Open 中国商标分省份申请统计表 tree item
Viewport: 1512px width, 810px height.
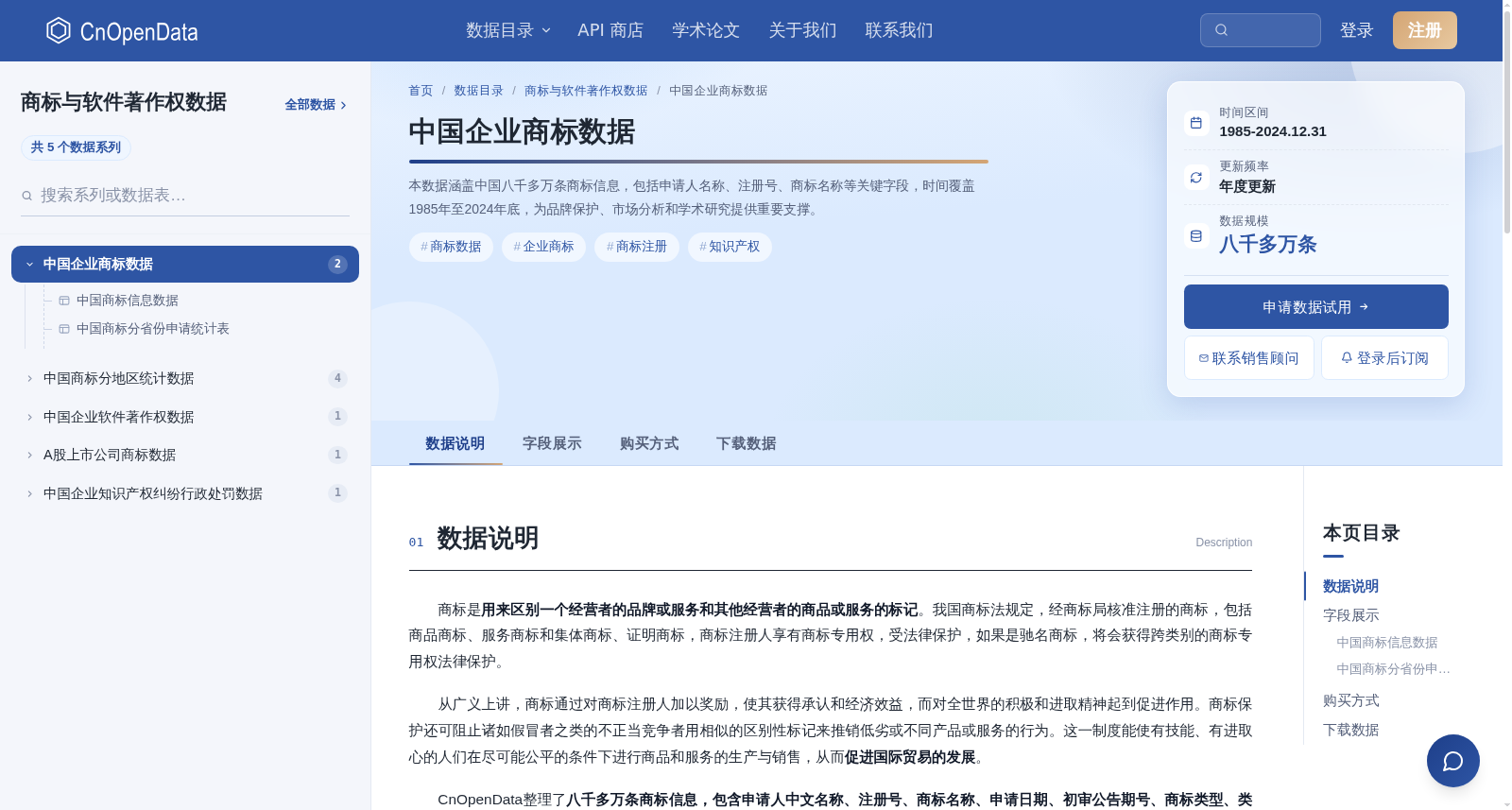click(x=153, y=329)
